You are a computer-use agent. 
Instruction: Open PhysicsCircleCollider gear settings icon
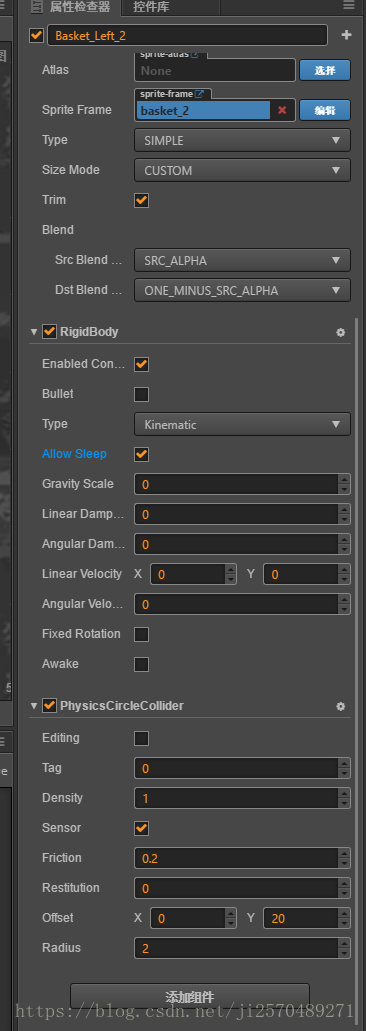pyautogui.click(x=340, y=706)
